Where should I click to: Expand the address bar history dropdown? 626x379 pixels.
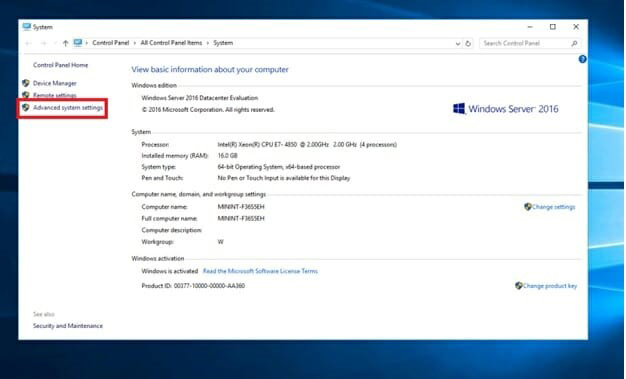click(x=458, y=44)
